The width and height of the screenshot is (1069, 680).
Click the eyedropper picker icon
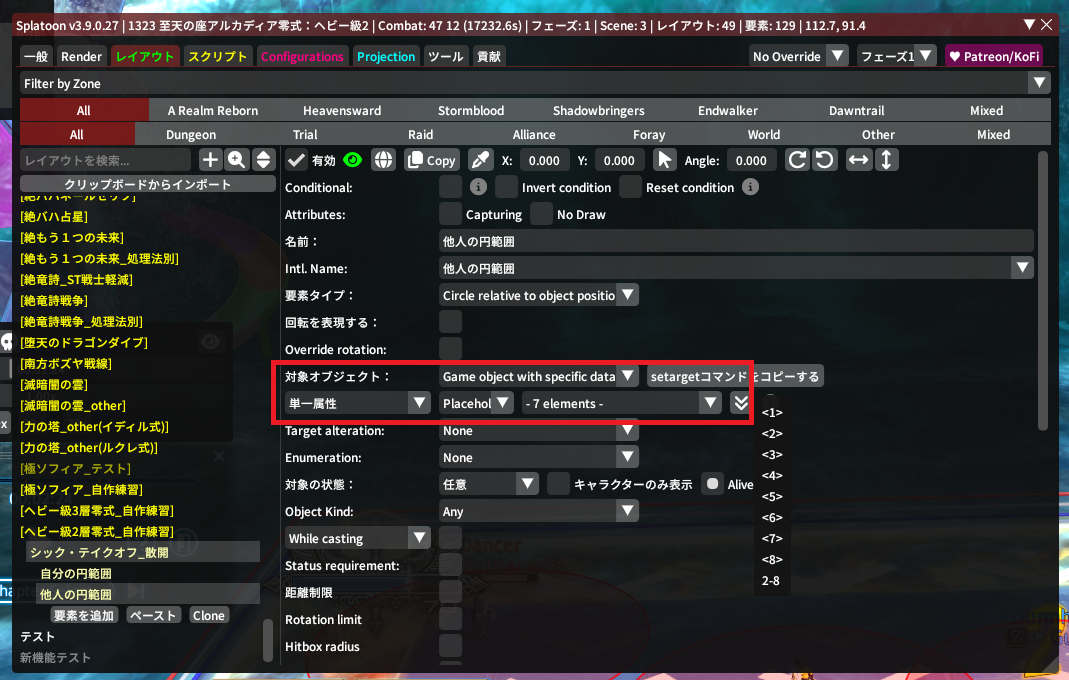[480, 160]
